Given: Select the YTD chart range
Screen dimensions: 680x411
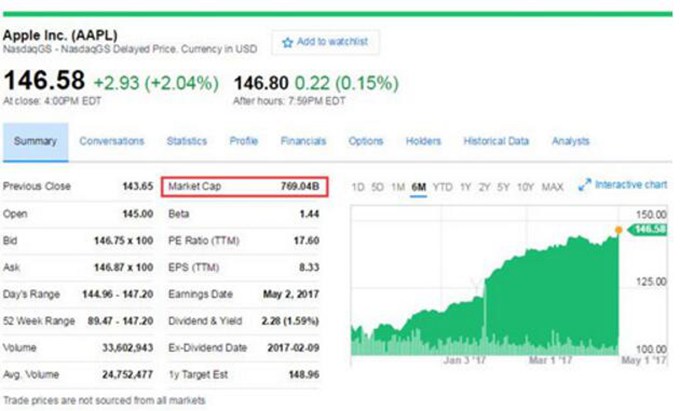Looking at the screenshot, I should coord(443,187).
